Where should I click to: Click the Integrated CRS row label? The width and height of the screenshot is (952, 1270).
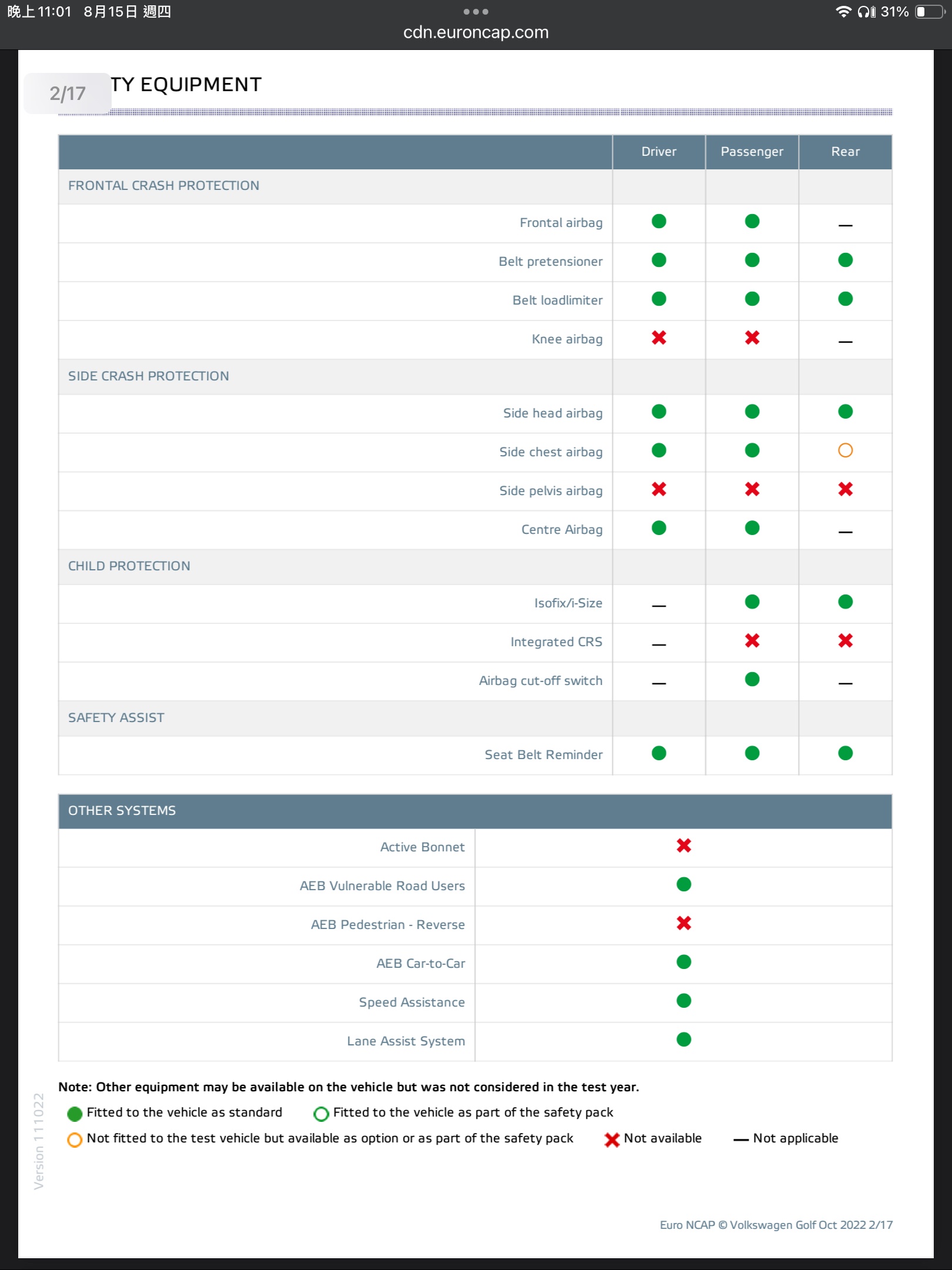(x=556, y=642)
